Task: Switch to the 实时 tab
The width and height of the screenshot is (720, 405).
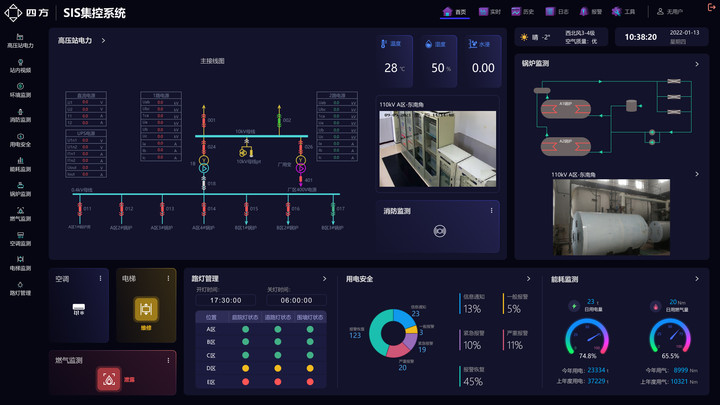Action: (490, 12)
